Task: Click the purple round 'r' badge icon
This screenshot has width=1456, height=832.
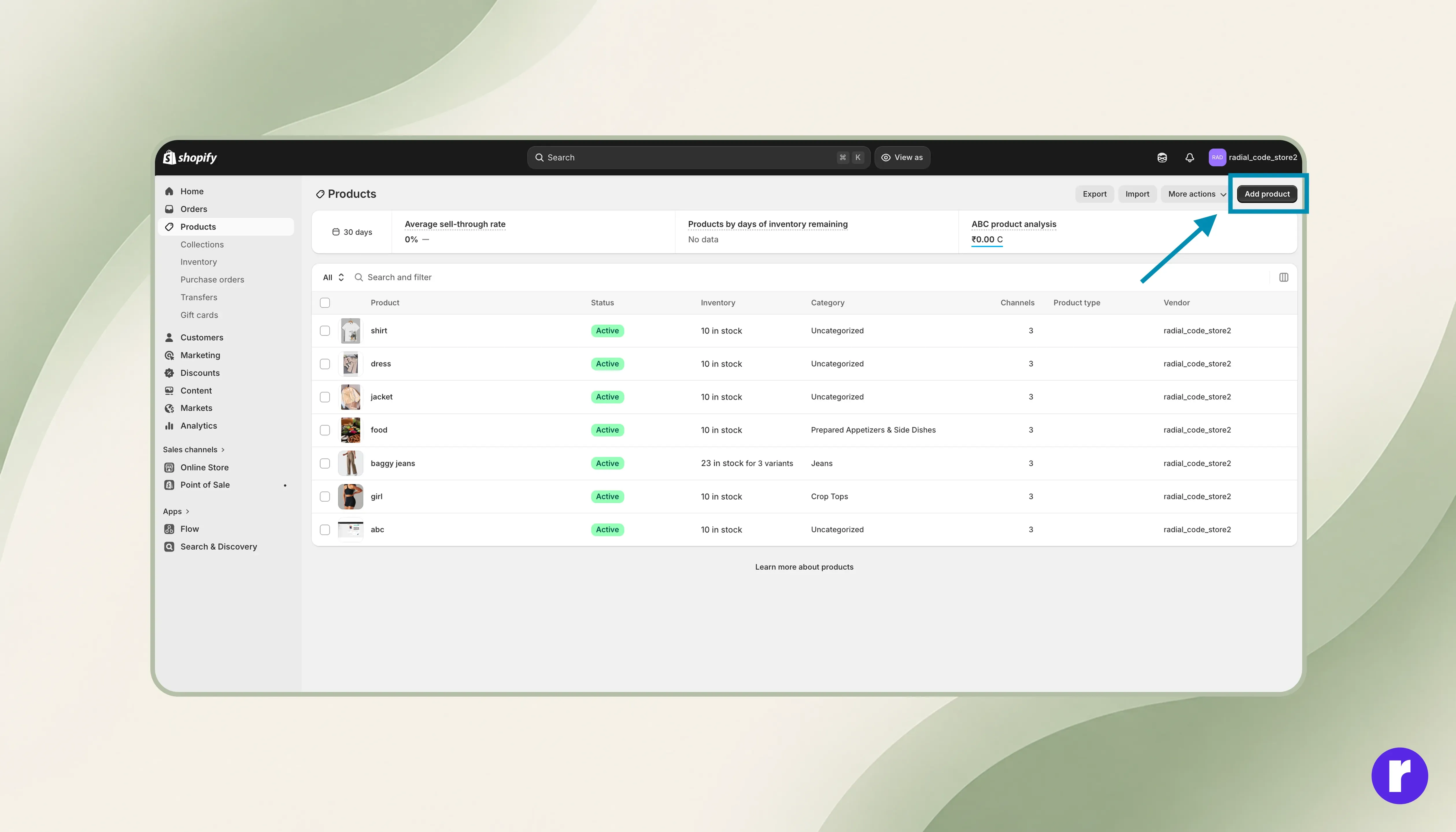Action: click(x=1399, y=775)
